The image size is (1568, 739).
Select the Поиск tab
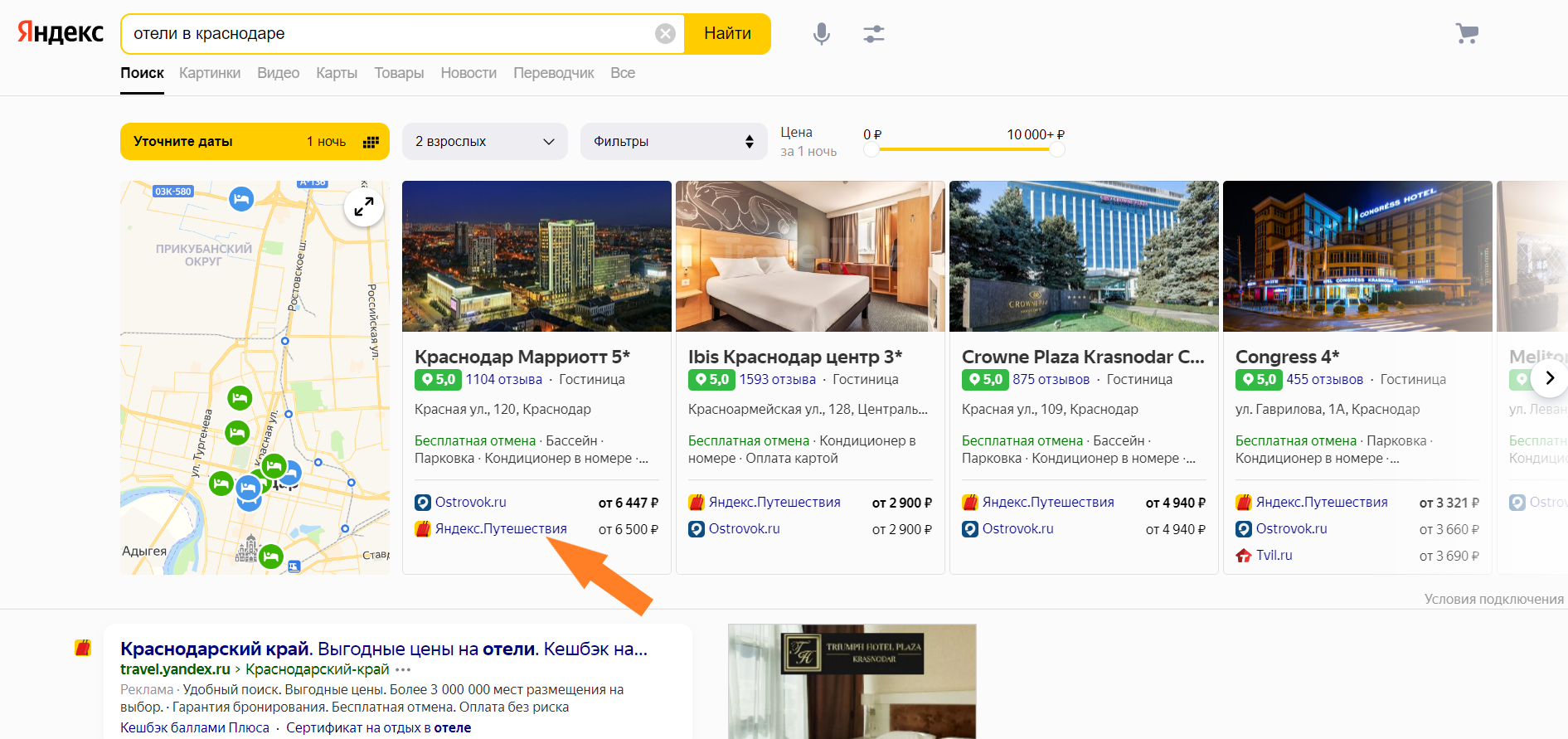pyautogui.click(x=142, y=73)
